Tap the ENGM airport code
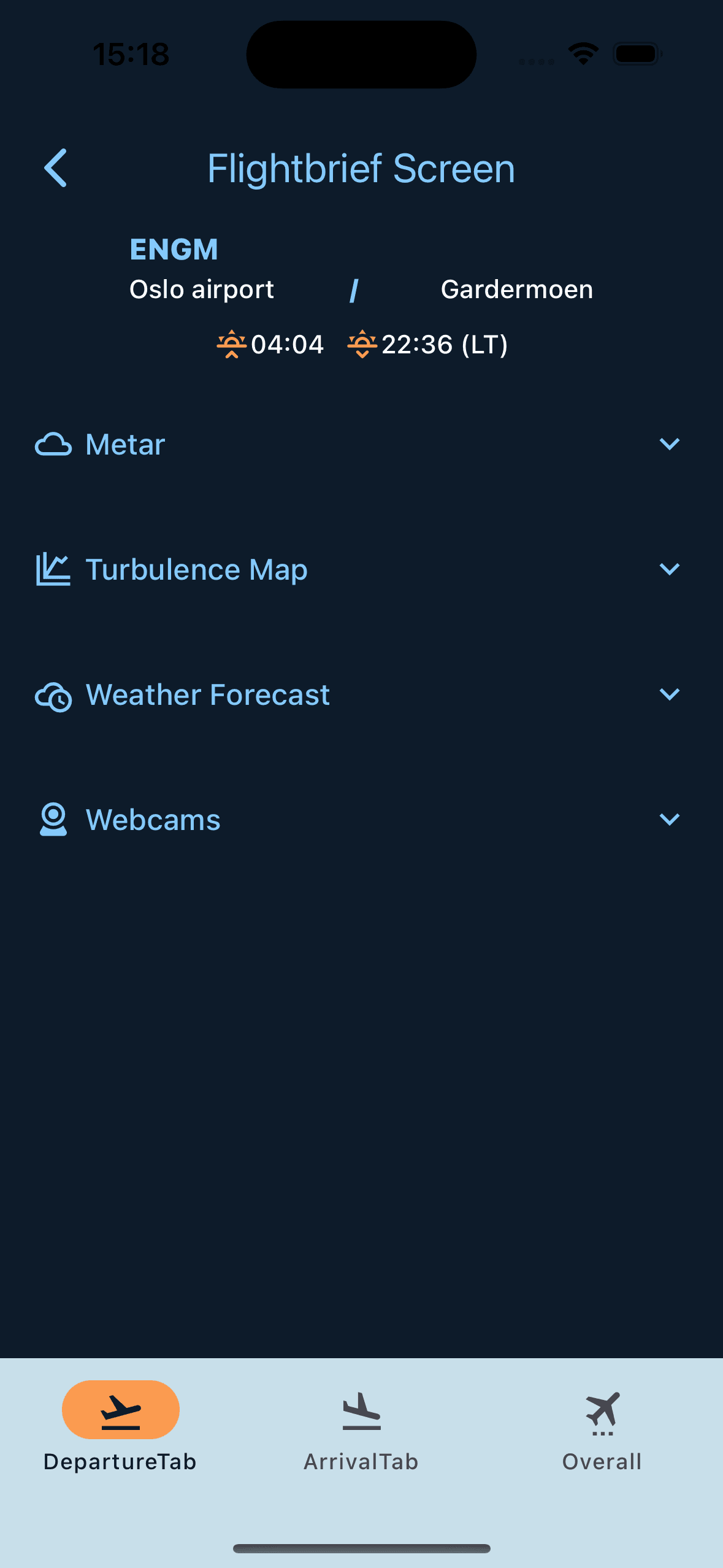Image resolution: width=723 pixels, height=1568 pixels. [x=174, y=249]
